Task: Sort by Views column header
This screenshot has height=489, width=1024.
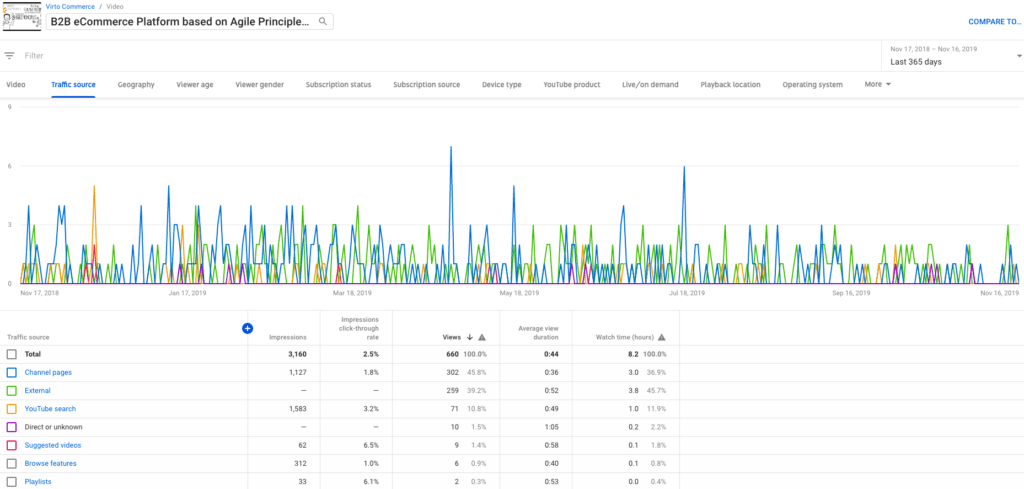Action: 452,338
